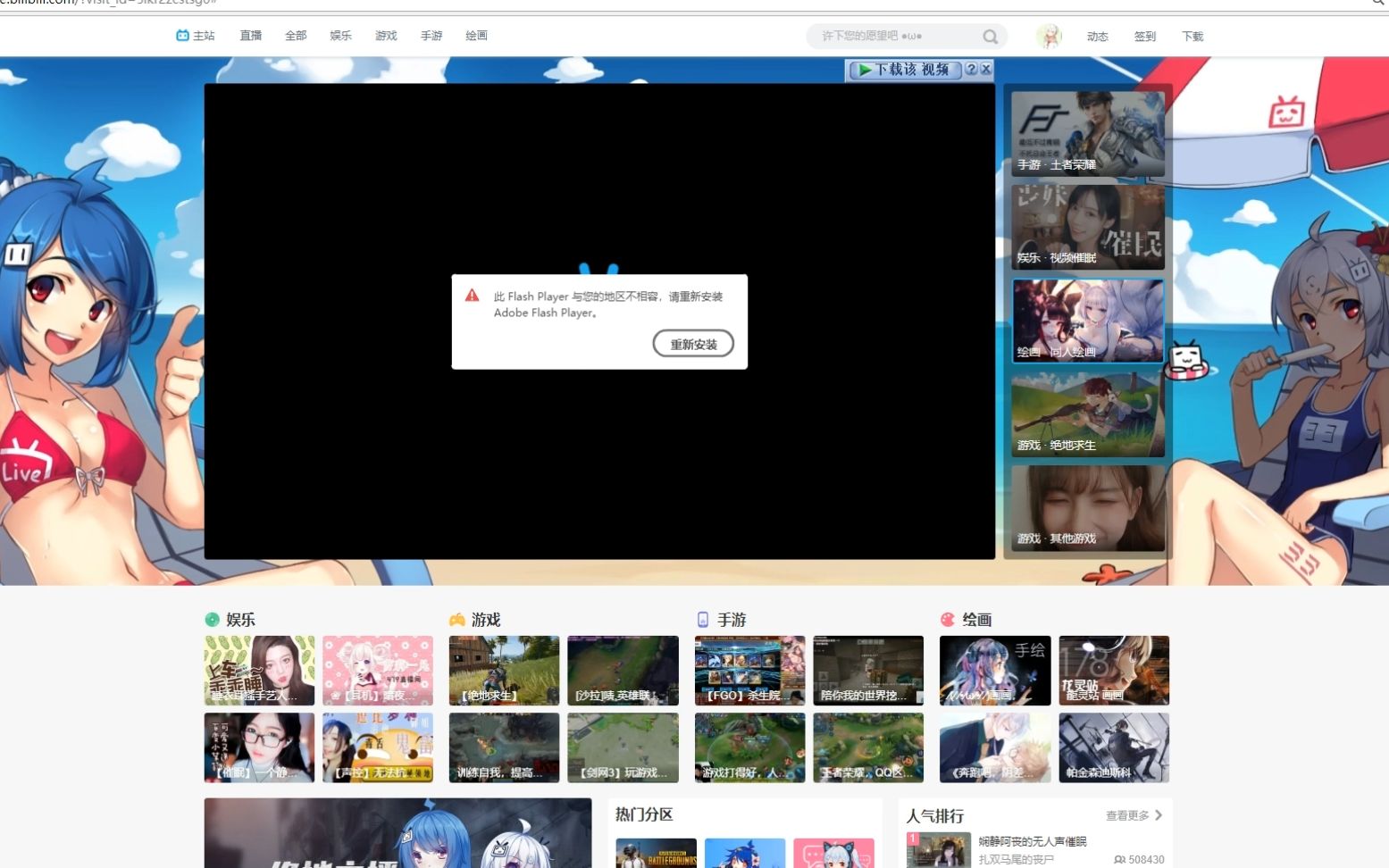Open the 训练自我，提高 live thumbnail
Viewport: 1389px width, 868px height.
pyautogui.click(x=504, y=747)
